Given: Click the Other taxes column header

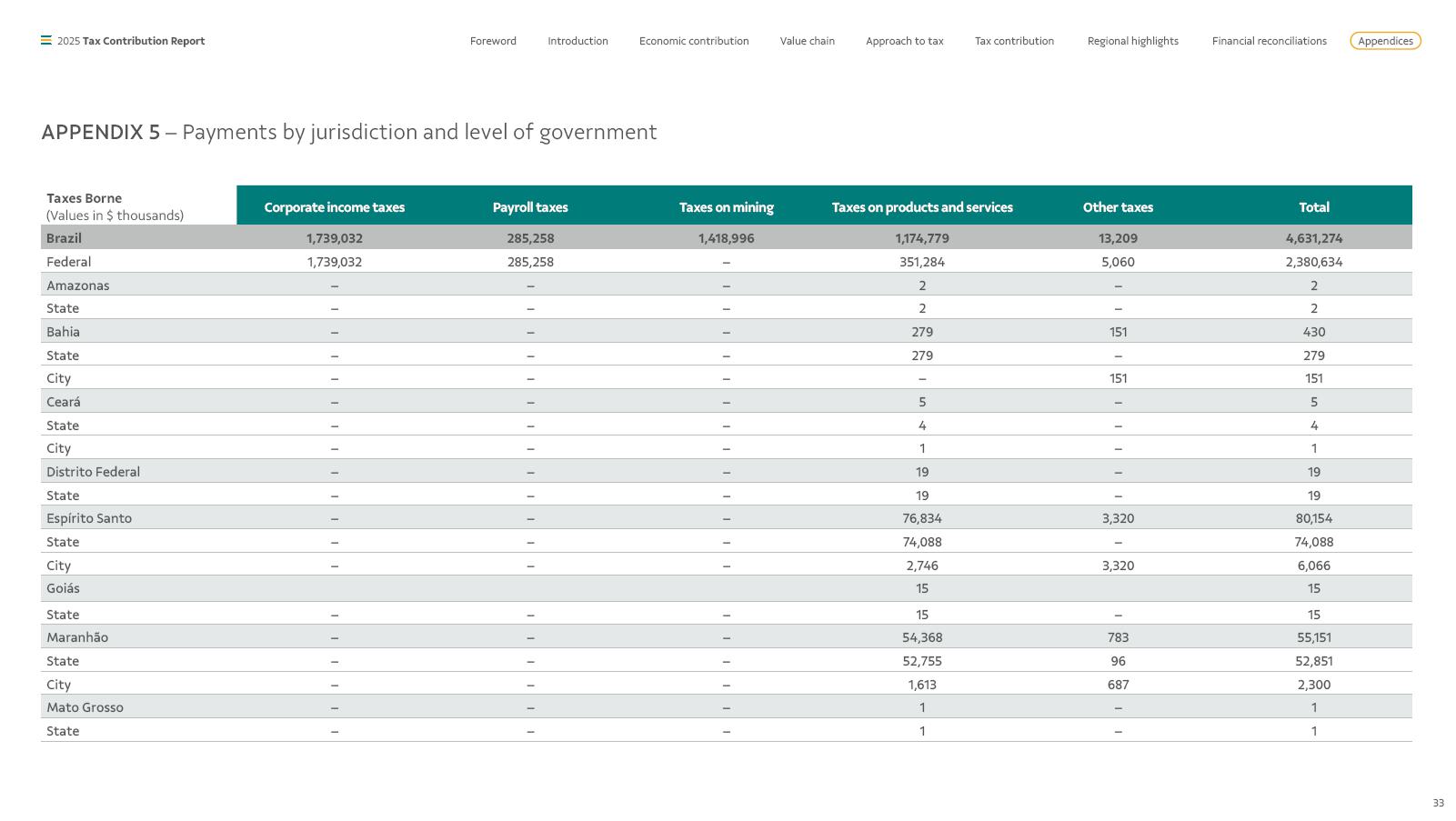Looking at the screenshot, I should [1118, 207].
